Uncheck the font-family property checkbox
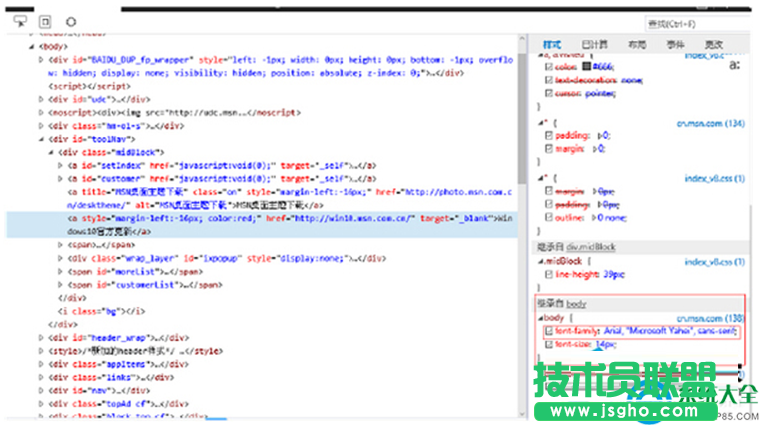This screenshot has width=761, height=427. tap(547, 330)
